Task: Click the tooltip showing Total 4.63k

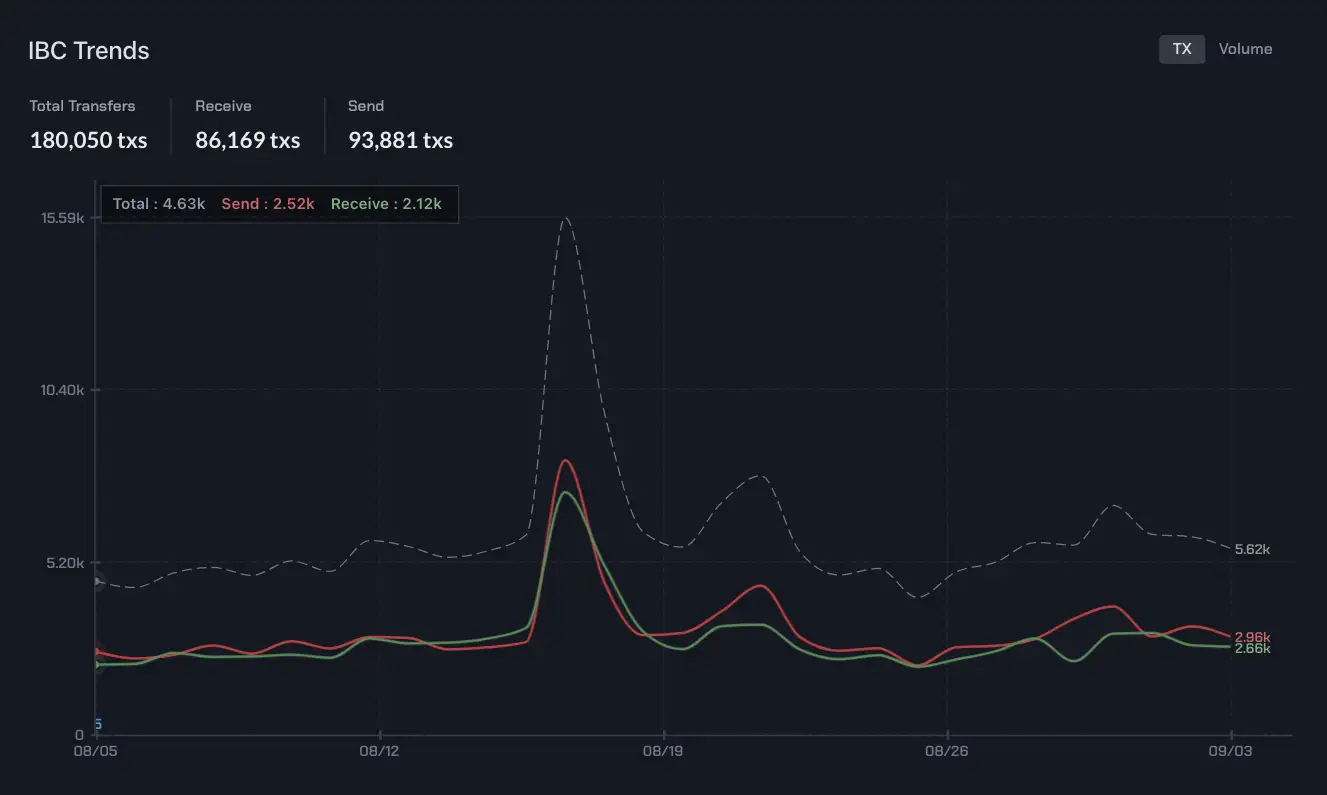Action: [x=278, y=203]
